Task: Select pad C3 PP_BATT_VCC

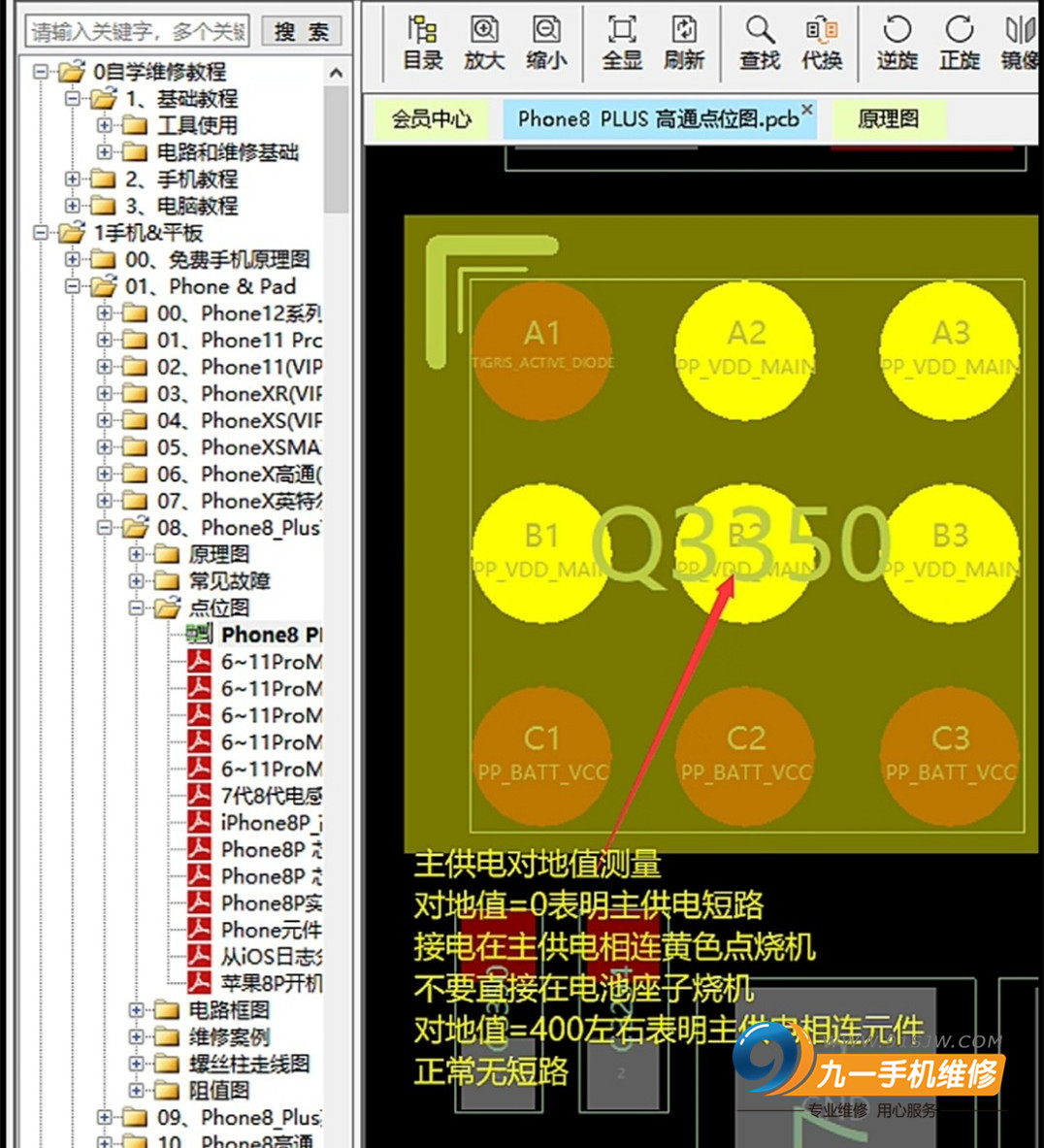Action: (x=950, y=756)
